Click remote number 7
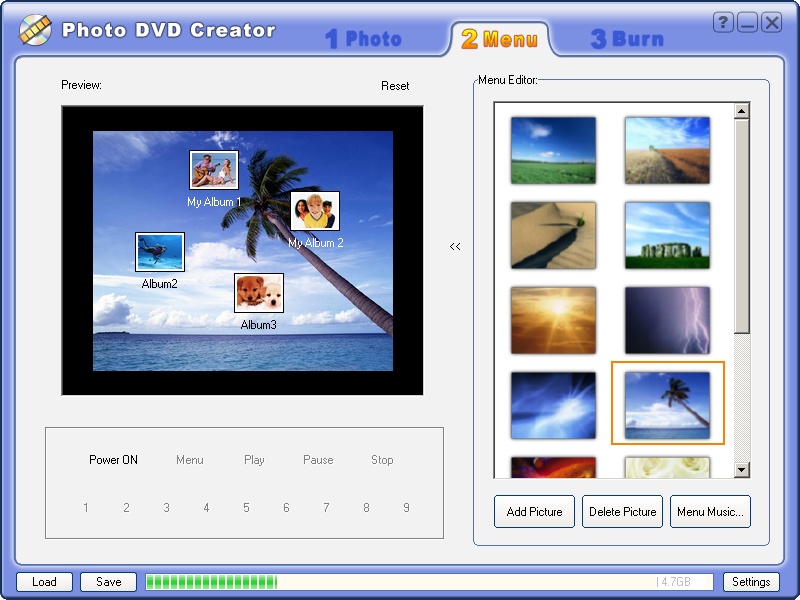 pyautogui.click(x=326, y=508)
